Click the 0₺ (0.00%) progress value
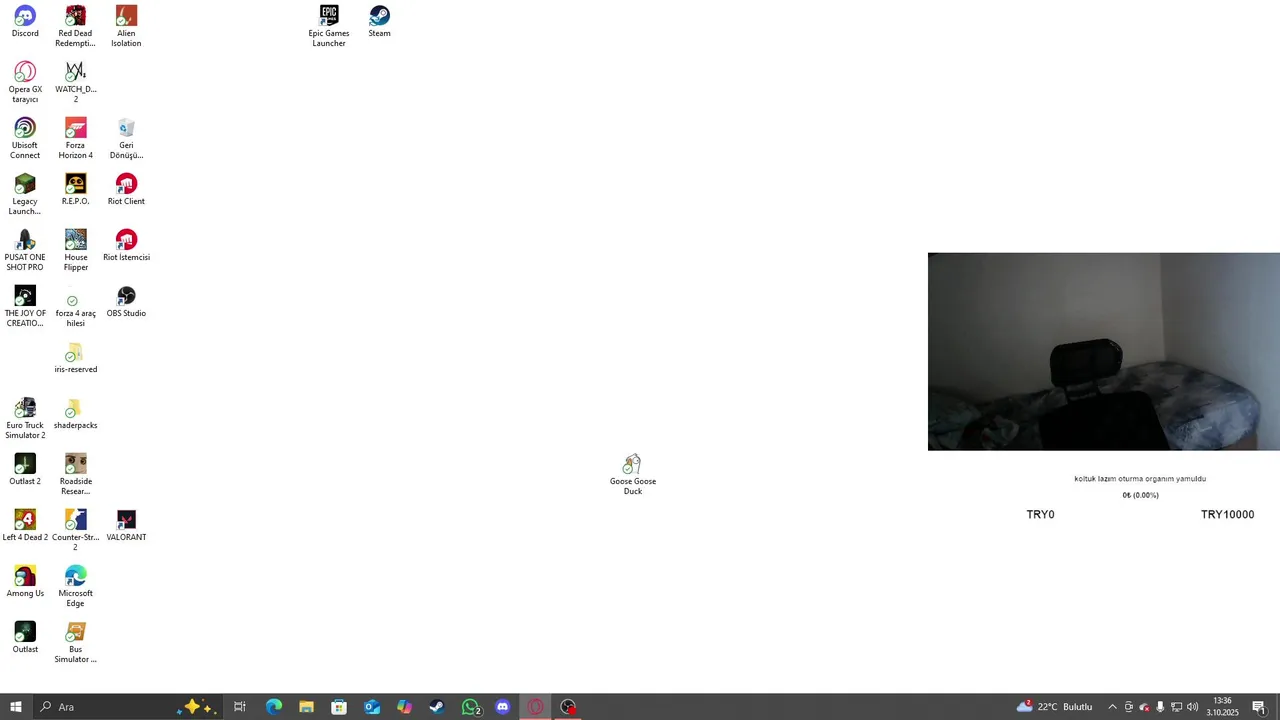Image resolution: width=1280 pixels, height=720 pixels. 1140,495
